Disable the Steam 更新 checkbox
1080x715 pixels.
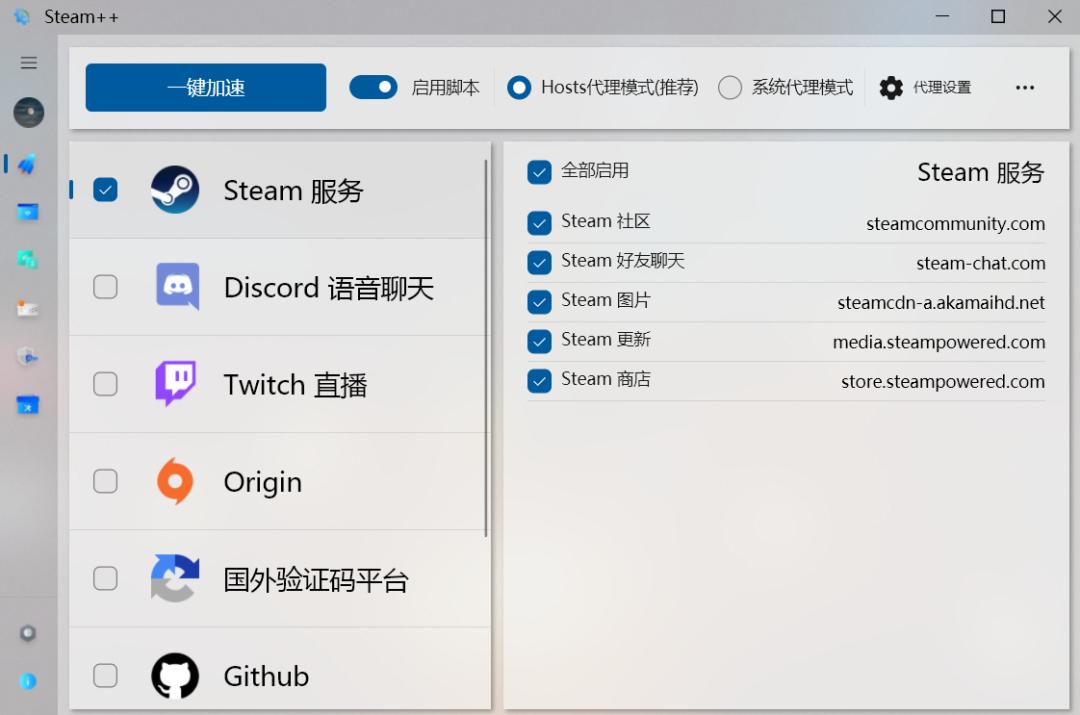(x=539, y=340)
